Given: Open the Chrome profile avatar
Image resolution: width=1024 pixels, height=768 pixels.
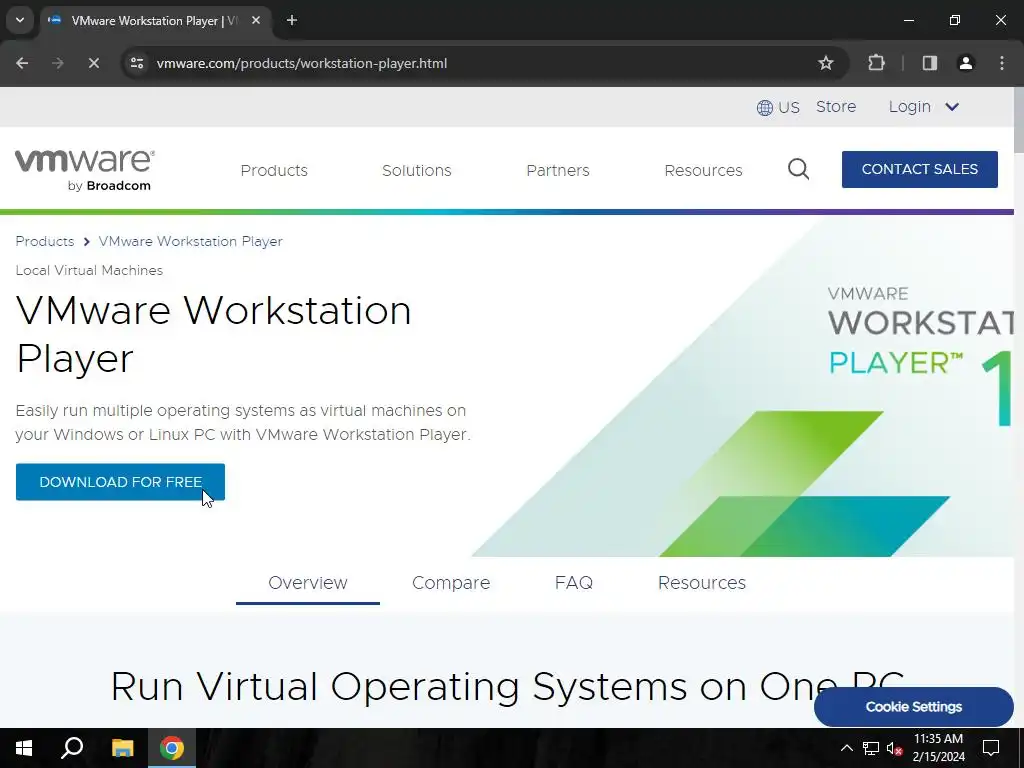Looking at the screenshot, I should (x=965, y=63).
